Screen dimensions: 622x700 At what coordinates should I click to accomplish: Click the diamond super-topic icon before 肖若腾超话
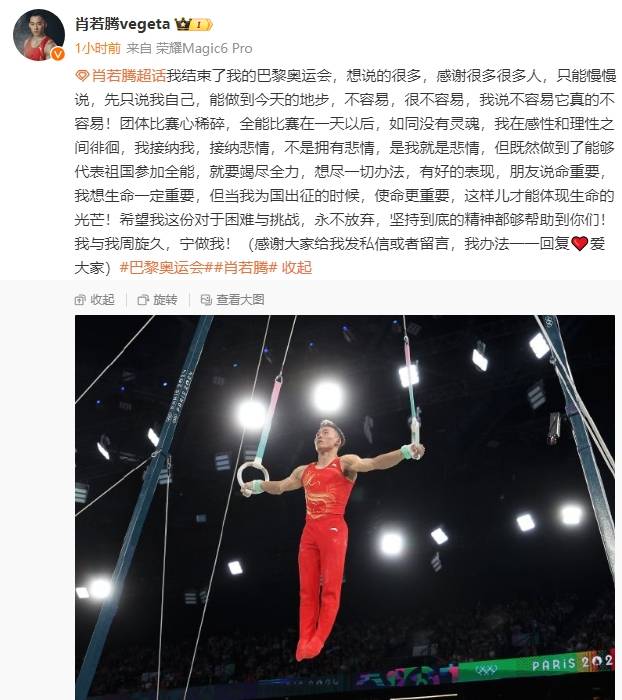[82, 76]
